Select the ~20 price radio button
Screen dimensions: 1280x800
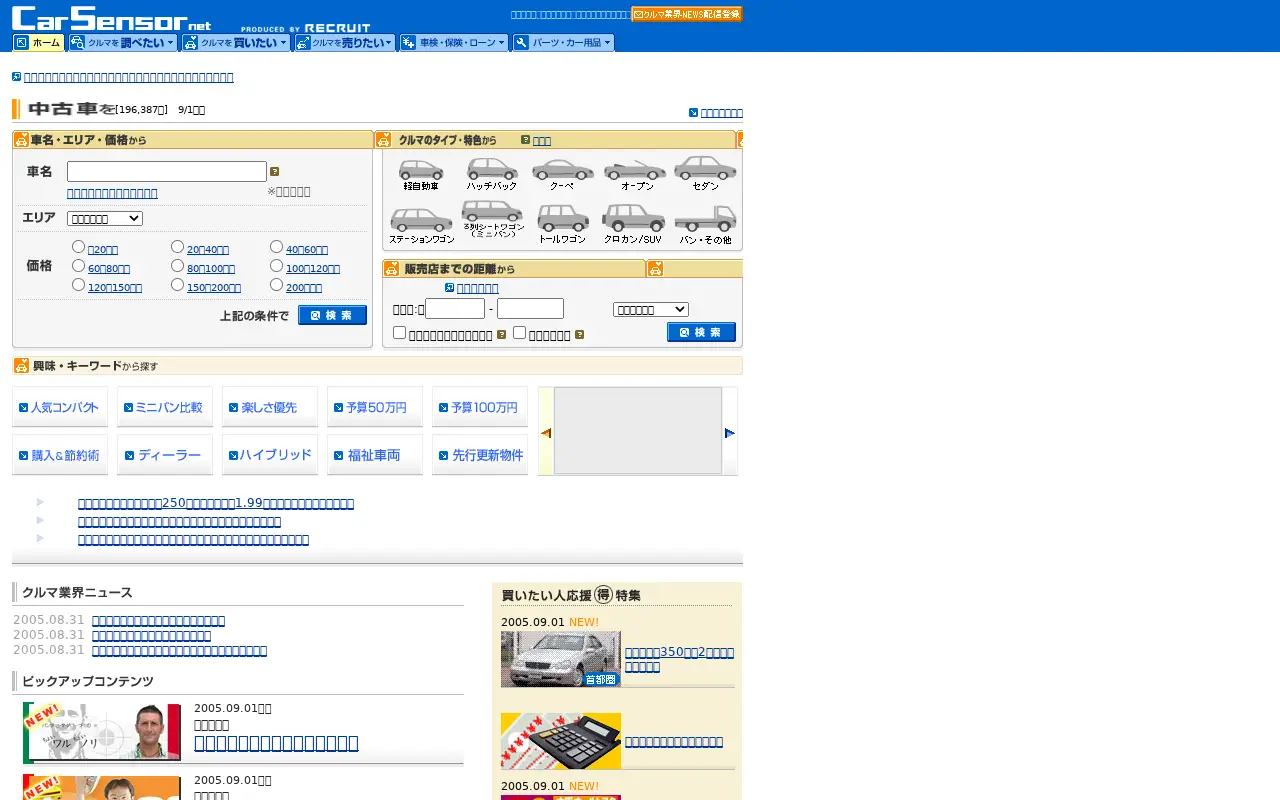click(x=78, y=247)
